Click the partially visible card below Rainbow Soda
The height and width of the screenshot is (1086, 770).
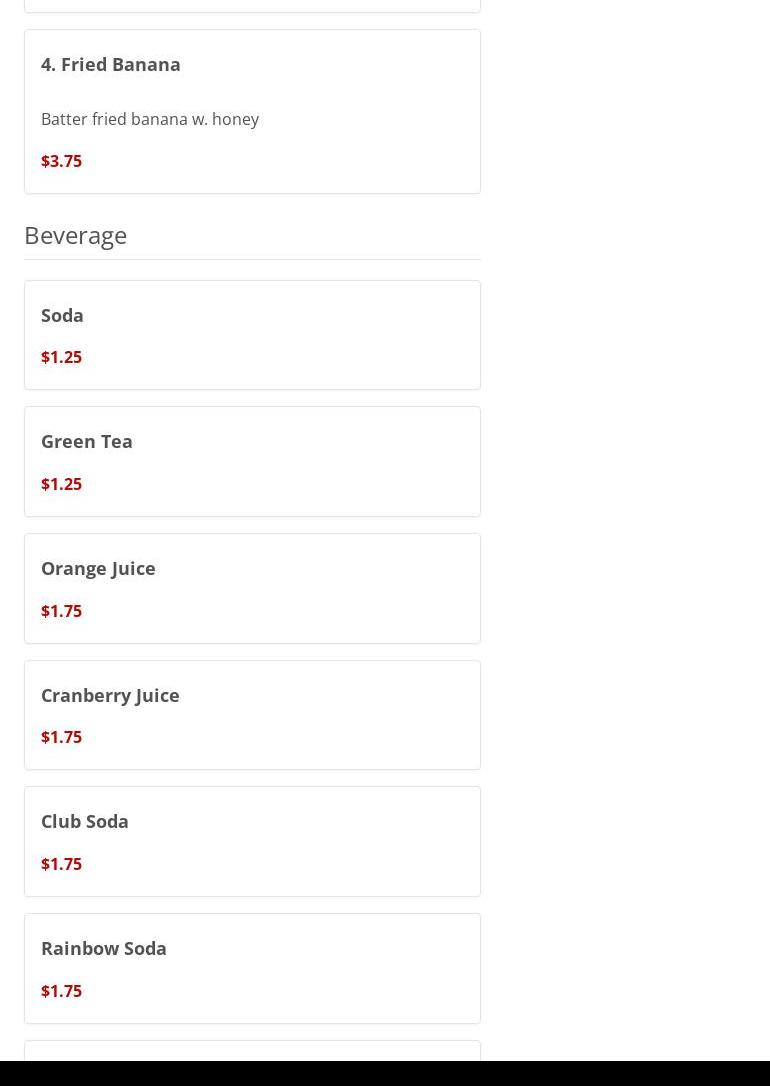pos(252,1051)
